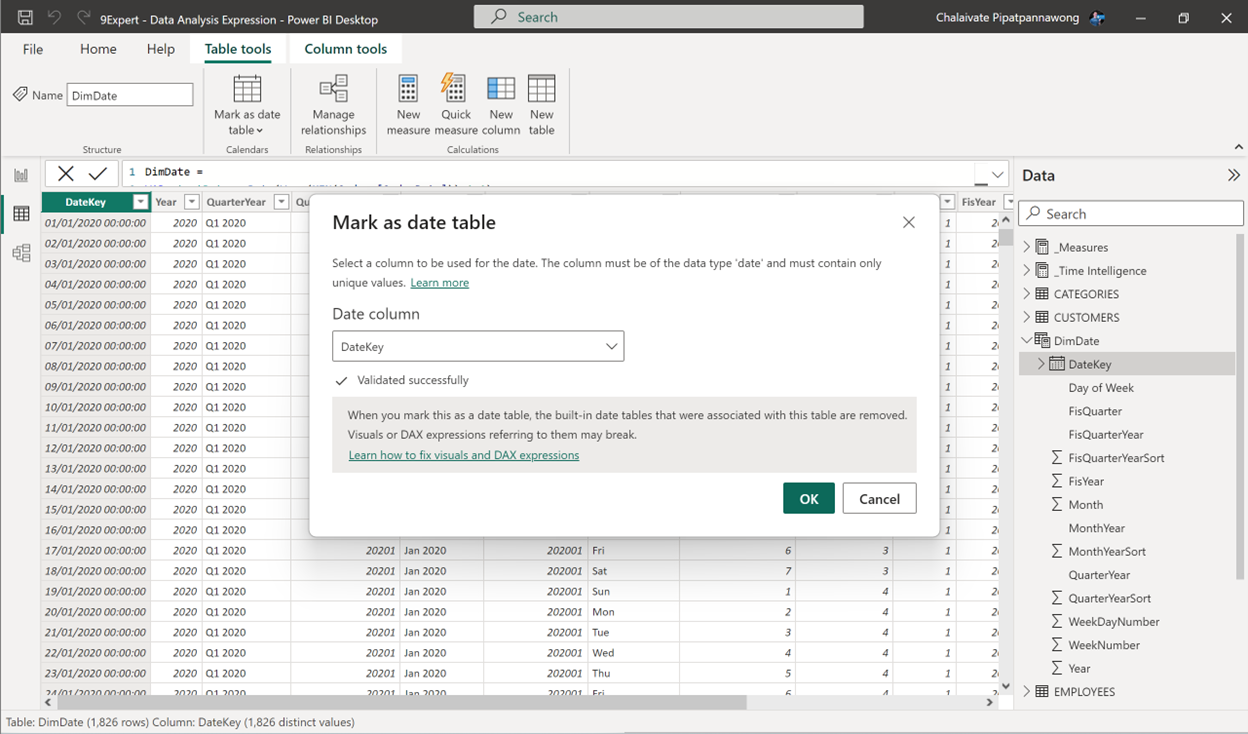Collapse the Data pane
The image size is (1248, 734).
tap(1233, 175)
